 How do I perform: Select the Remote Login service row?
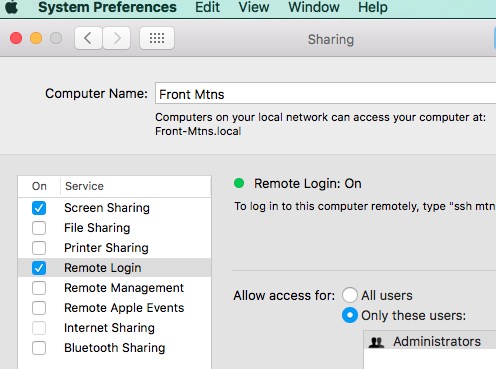point(114,268)
